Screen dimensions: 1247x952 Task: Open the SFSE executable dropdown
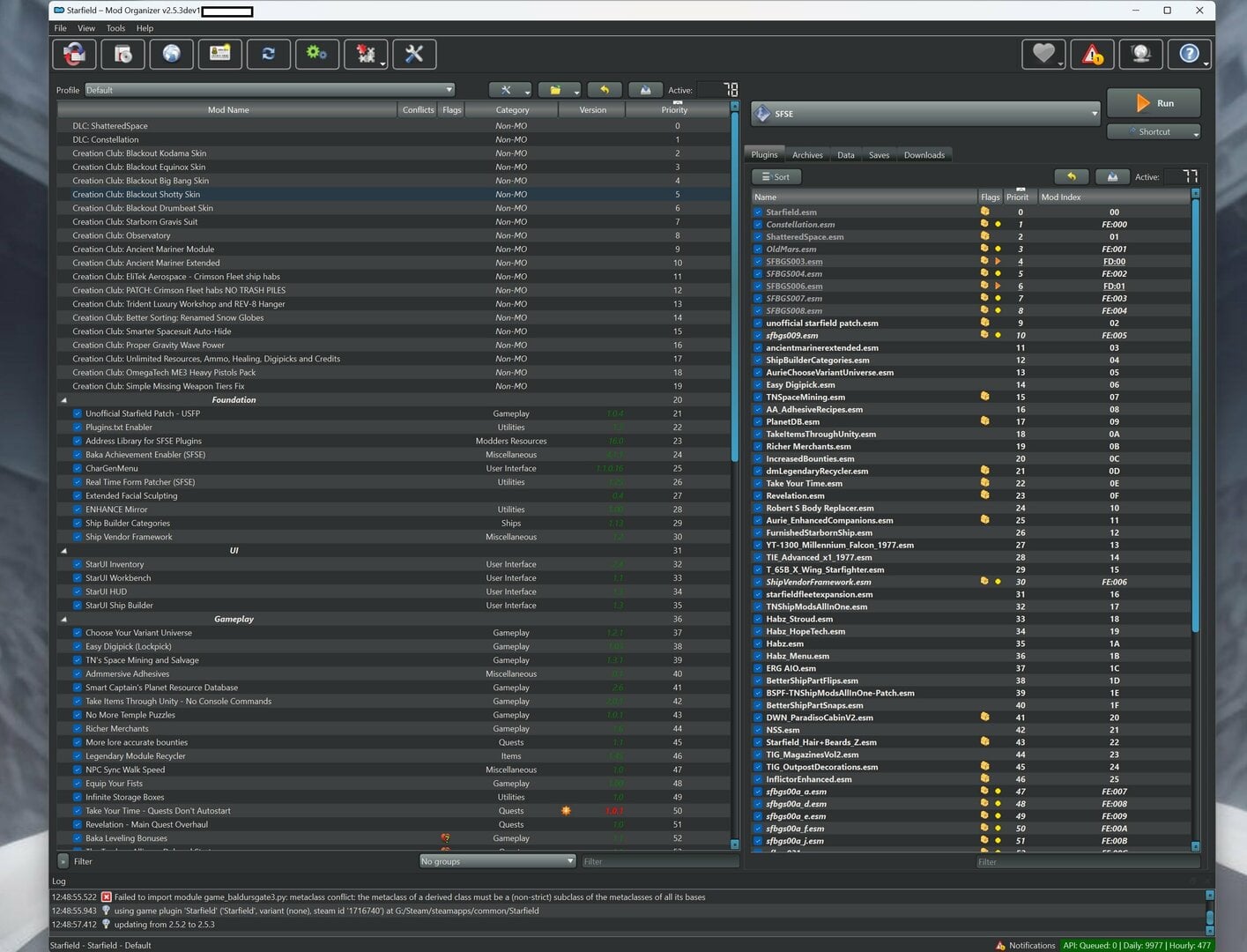[925, 114]
